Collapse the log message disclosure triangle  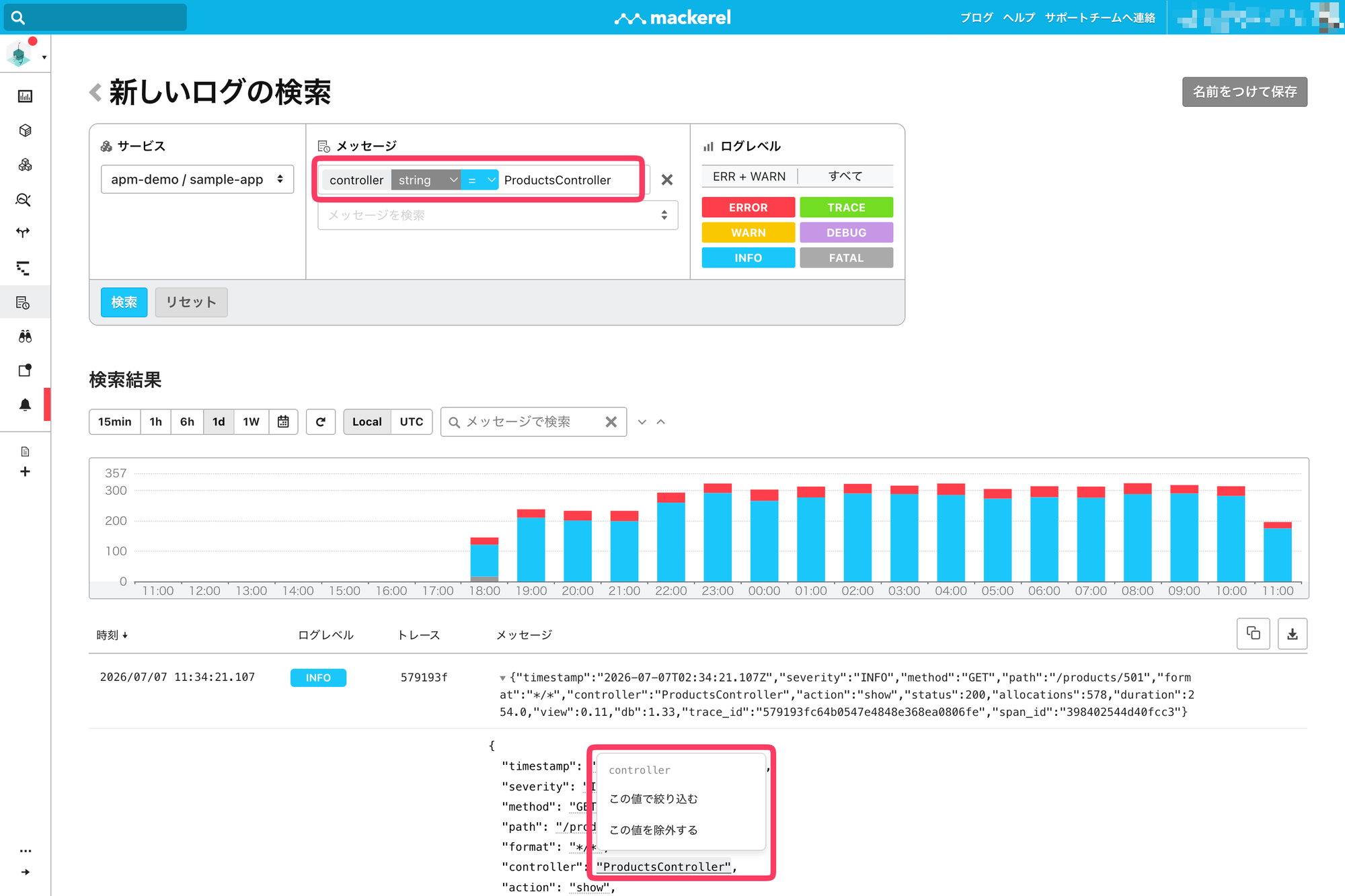pyautogui.click(x=502, y=678)
